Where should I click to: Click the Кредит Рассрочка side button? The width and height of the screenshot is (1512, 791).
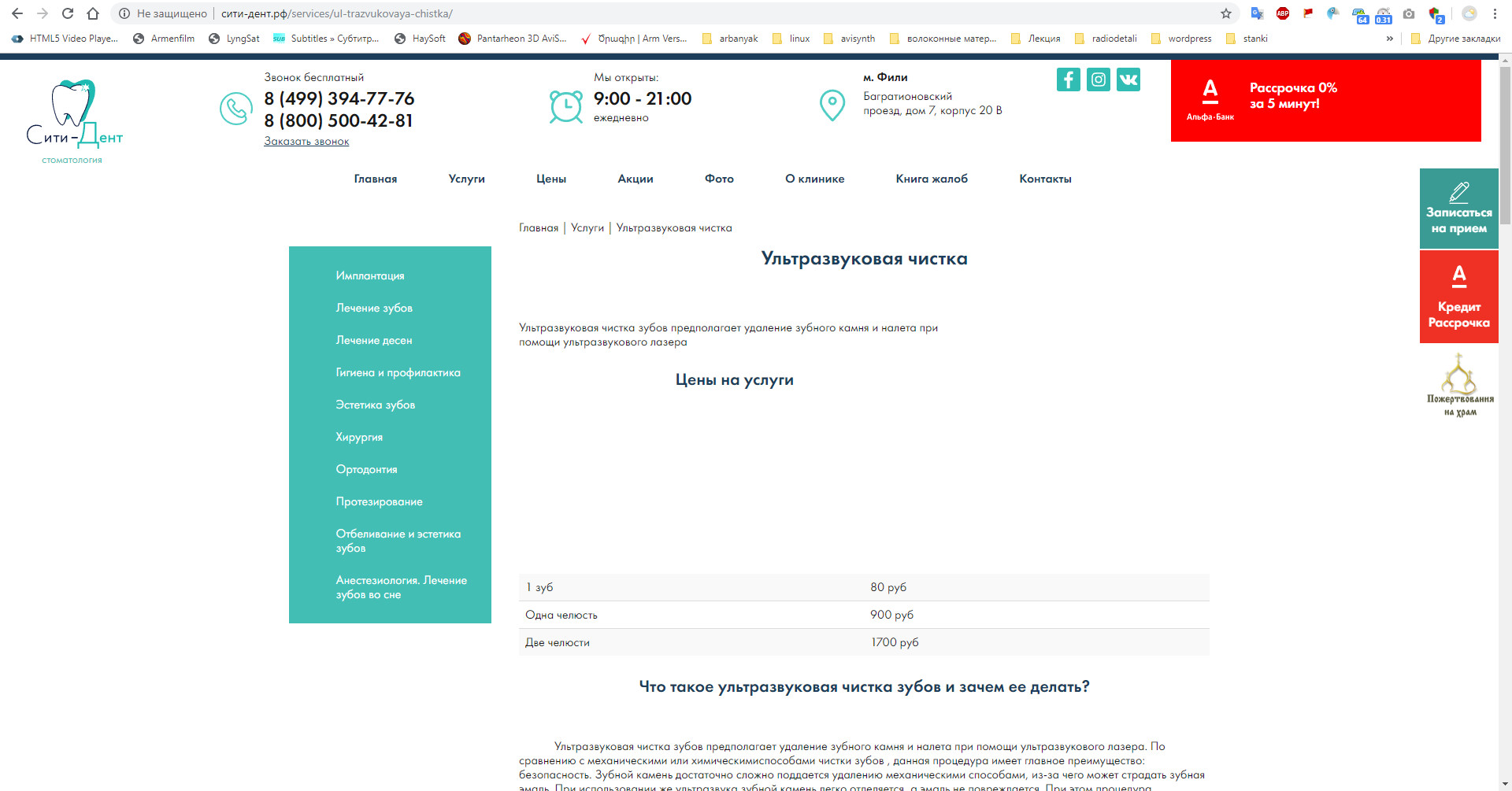coord(1458,298)
